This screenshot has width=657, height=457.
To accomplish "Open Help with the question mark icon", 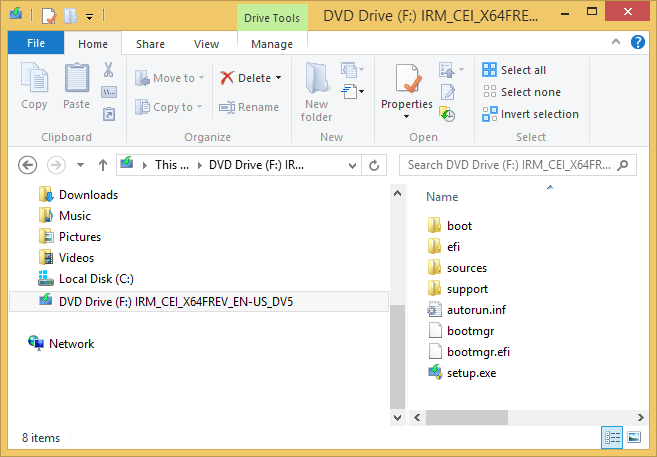I will [638, 42].
